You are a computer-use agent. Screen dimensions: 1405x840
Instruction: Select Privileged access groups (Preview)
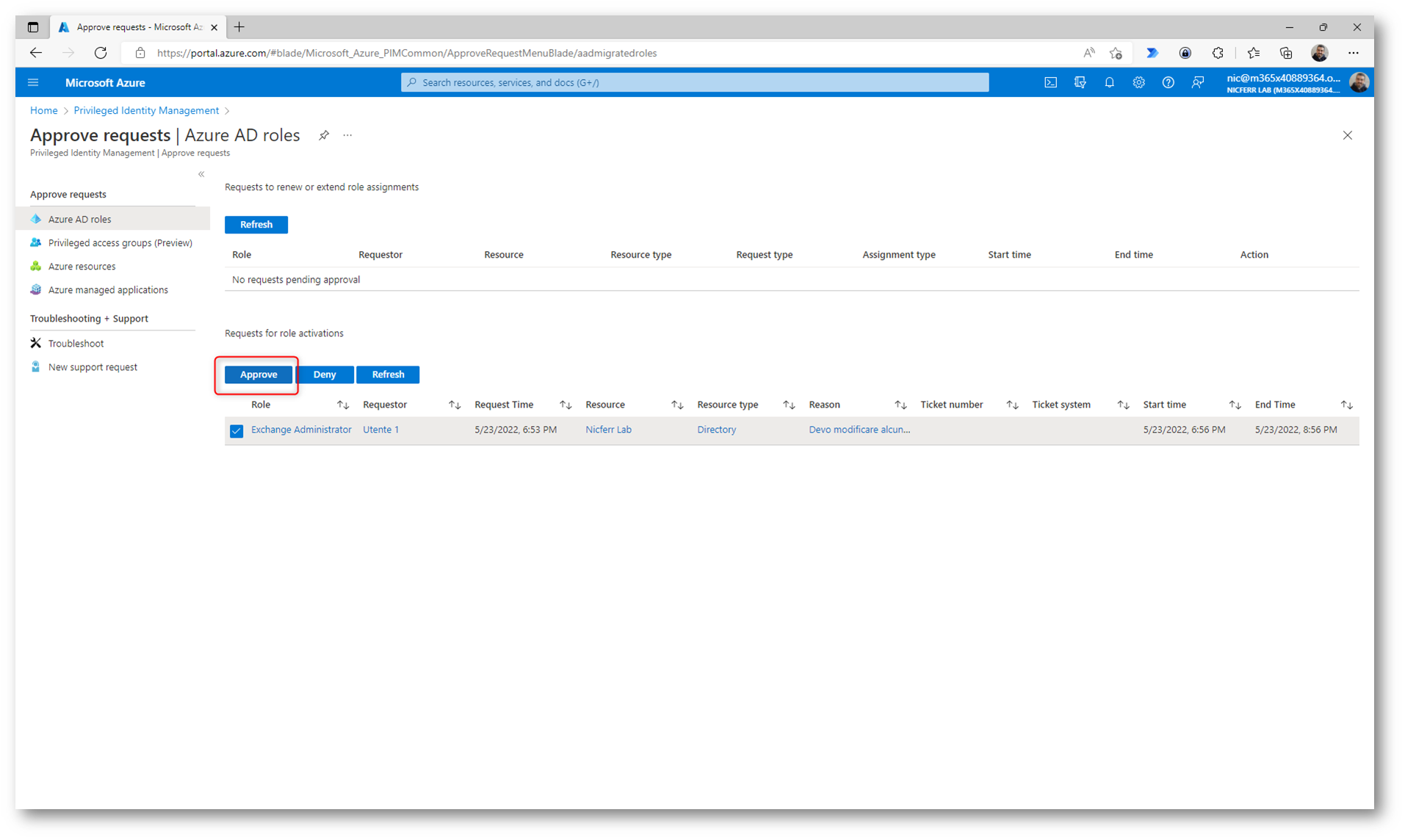pyautogui.click(x=113, y=242)
